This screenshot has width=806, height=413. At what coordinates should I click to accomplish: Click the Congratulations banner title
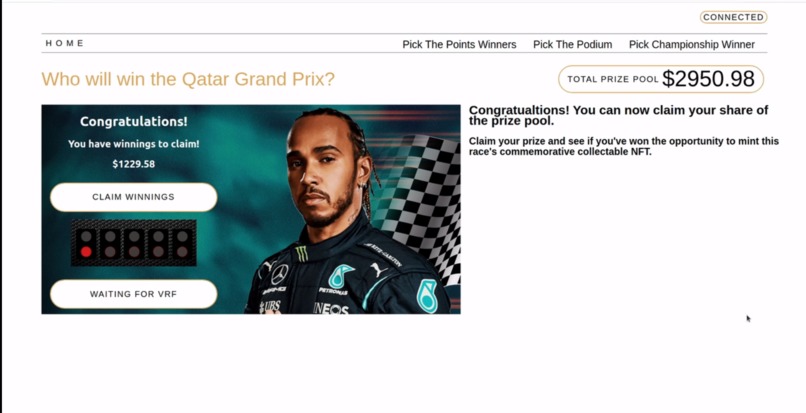[134, 122]
